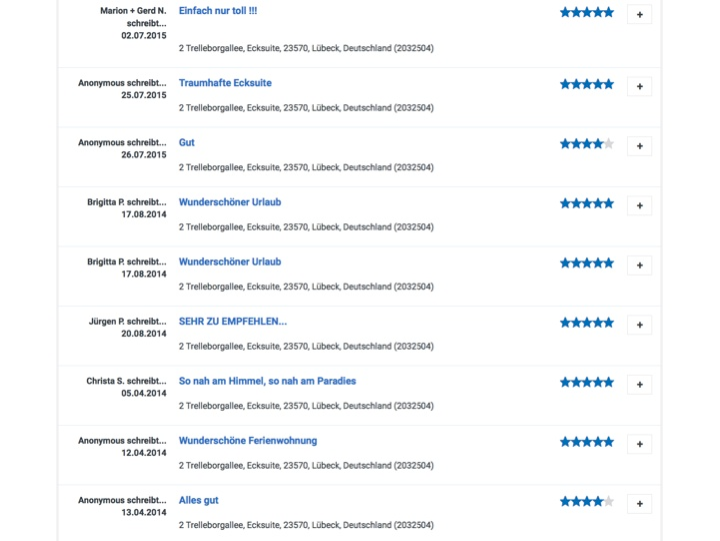Open 'So nah am Himmel, so nah am Paradies'

[x=267, y=381]
